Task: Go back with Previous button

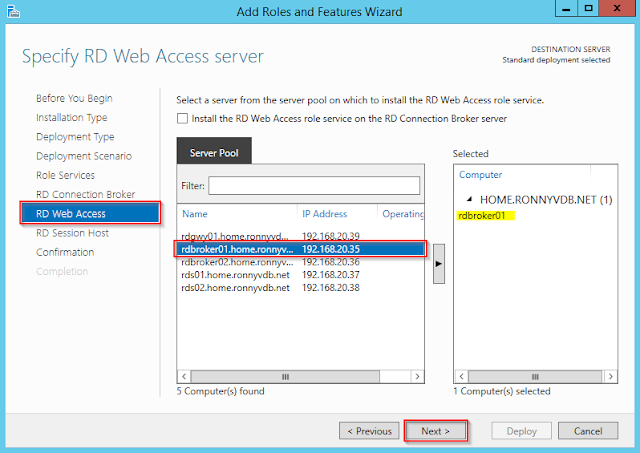Action: point(368,431)
